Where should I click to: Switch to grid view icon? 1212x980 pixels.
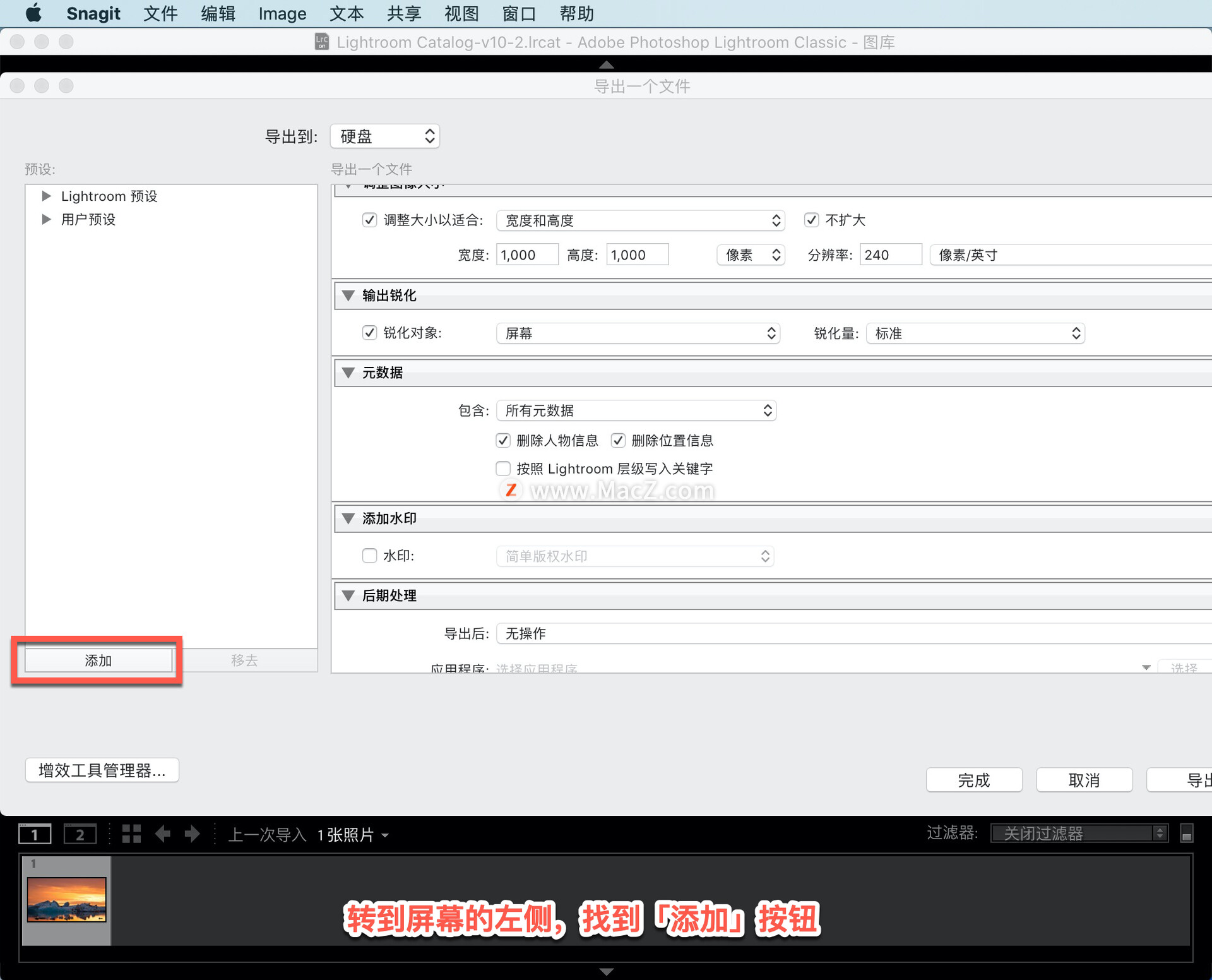(x=131, y=834)
